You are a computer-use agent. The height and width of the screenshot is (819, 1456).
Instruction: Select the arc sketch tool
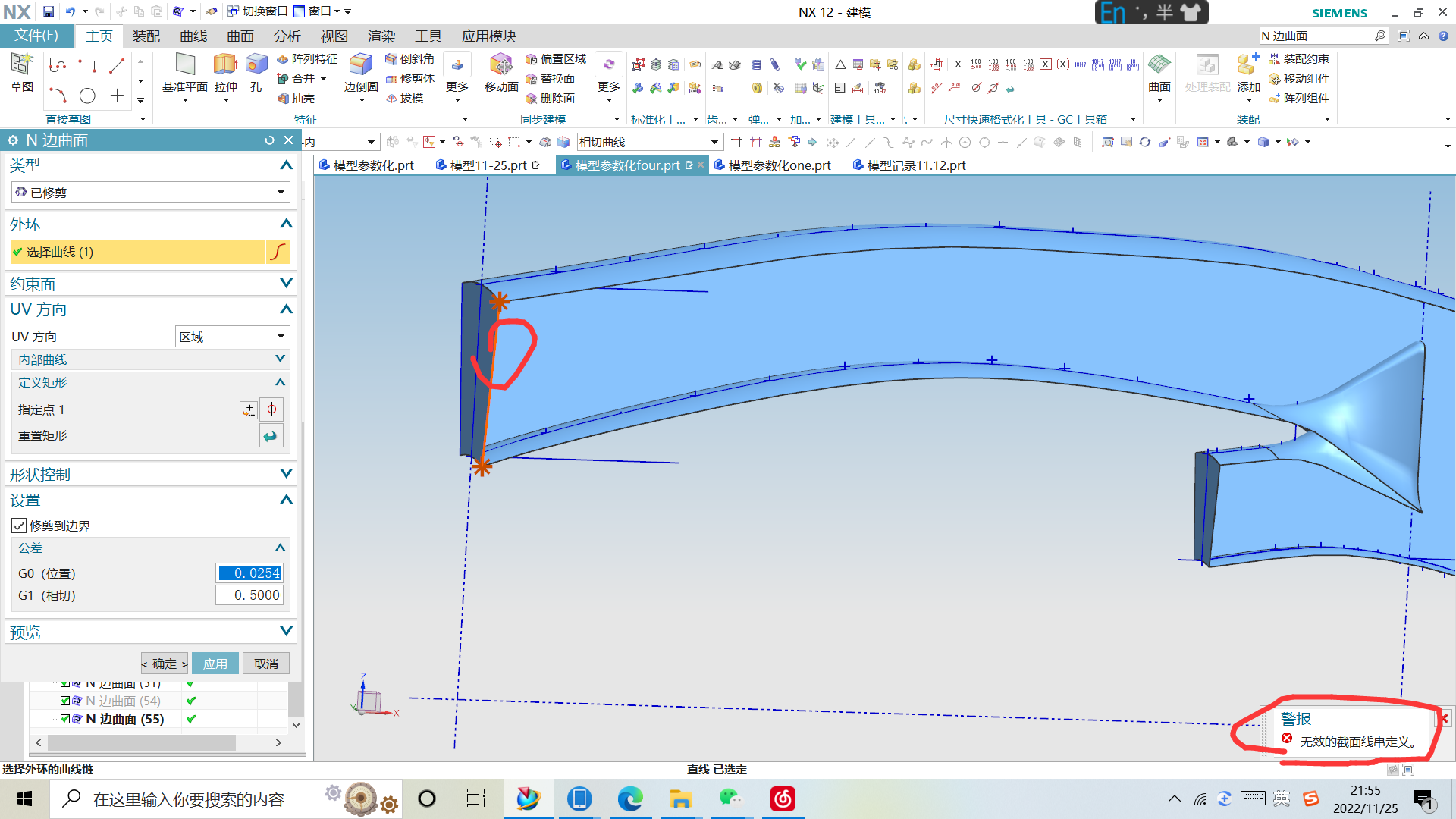pos(58,96)
